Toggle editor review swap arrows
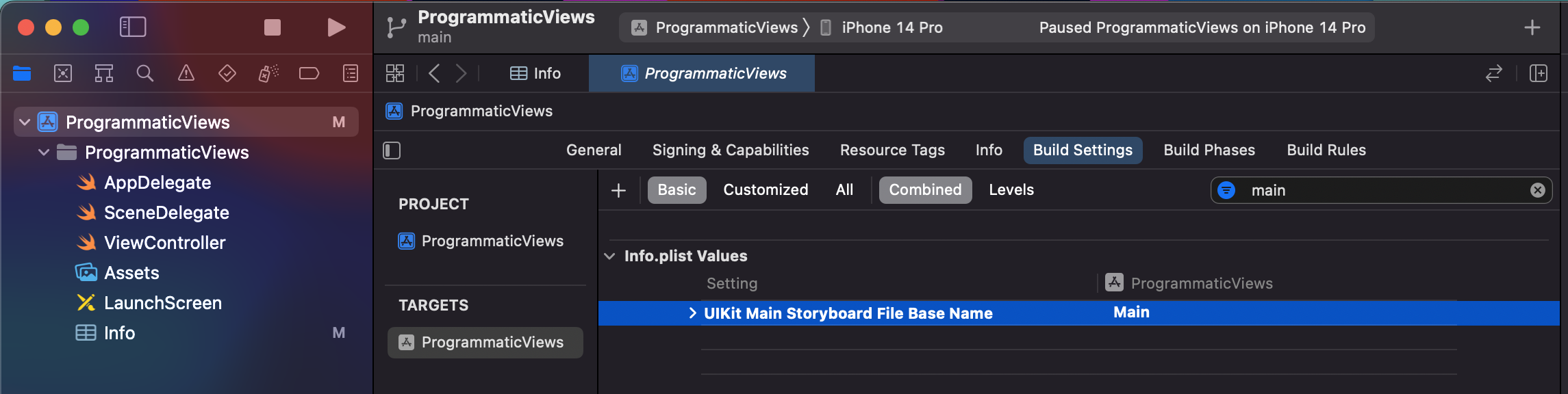The width and height of the screenshot is (1568, 394). click(x=1494, y=73)
